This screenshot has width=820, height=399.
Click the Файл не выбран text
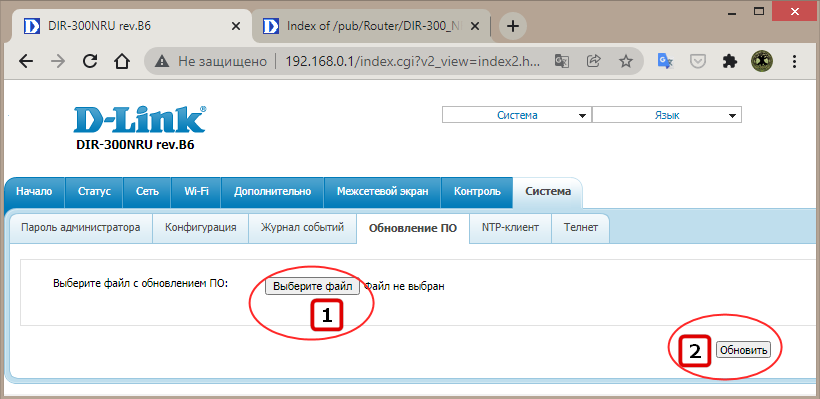404,287
